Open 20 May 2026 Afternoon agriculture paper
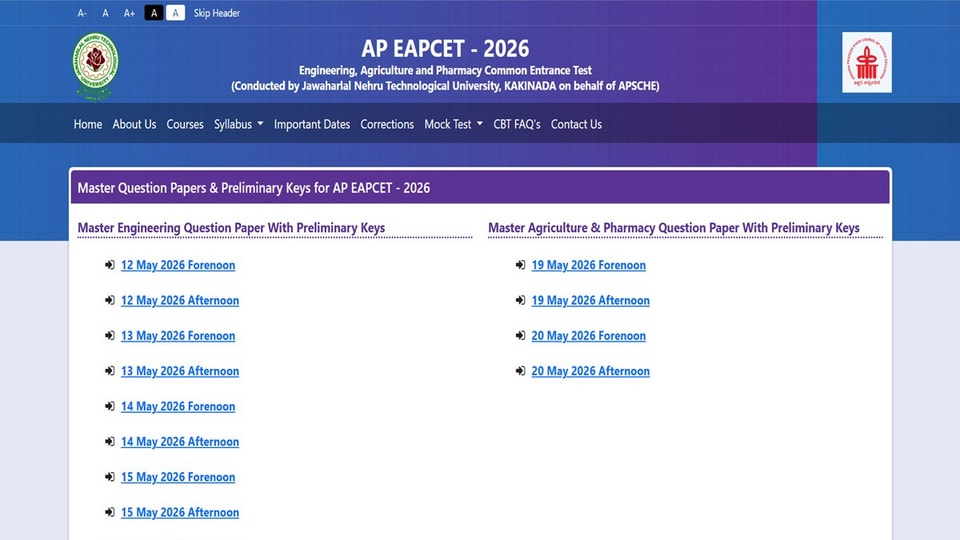This screenshot has width=960, height=540. click(590, 371)
